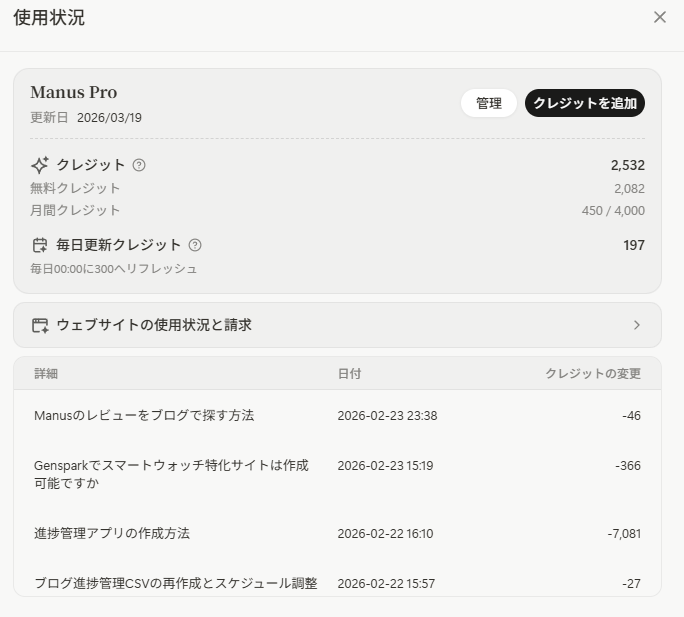Click the クレジットの変更 column header

[592, 373]
